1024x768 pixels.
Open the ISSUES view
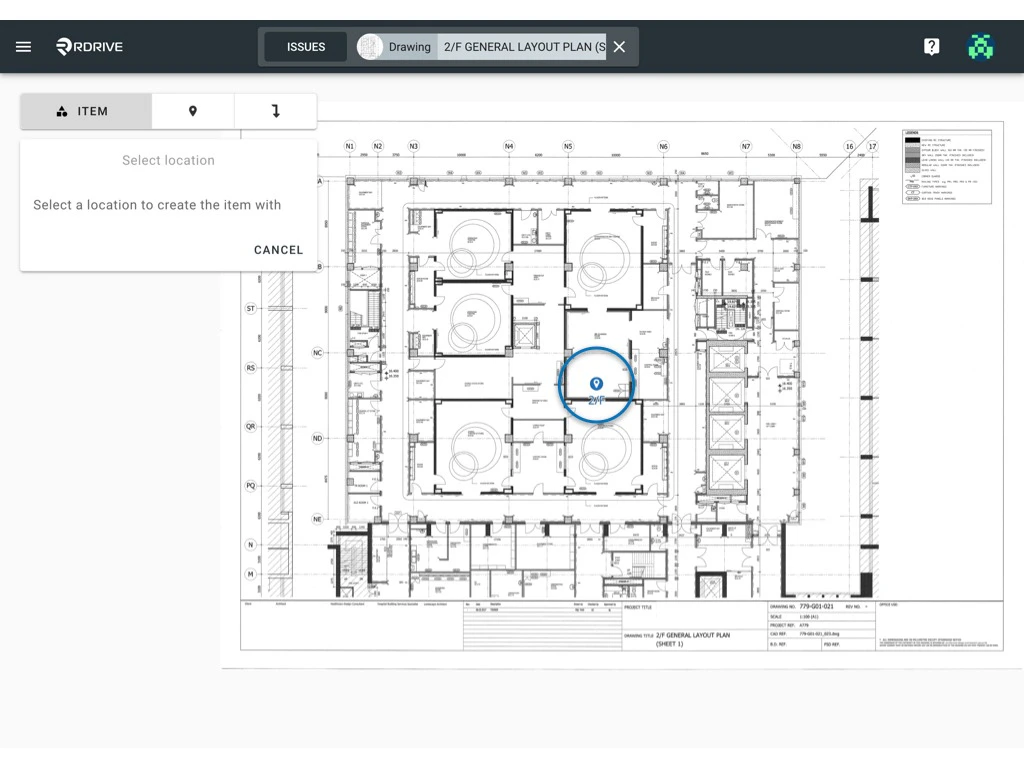tap(305, 46)
